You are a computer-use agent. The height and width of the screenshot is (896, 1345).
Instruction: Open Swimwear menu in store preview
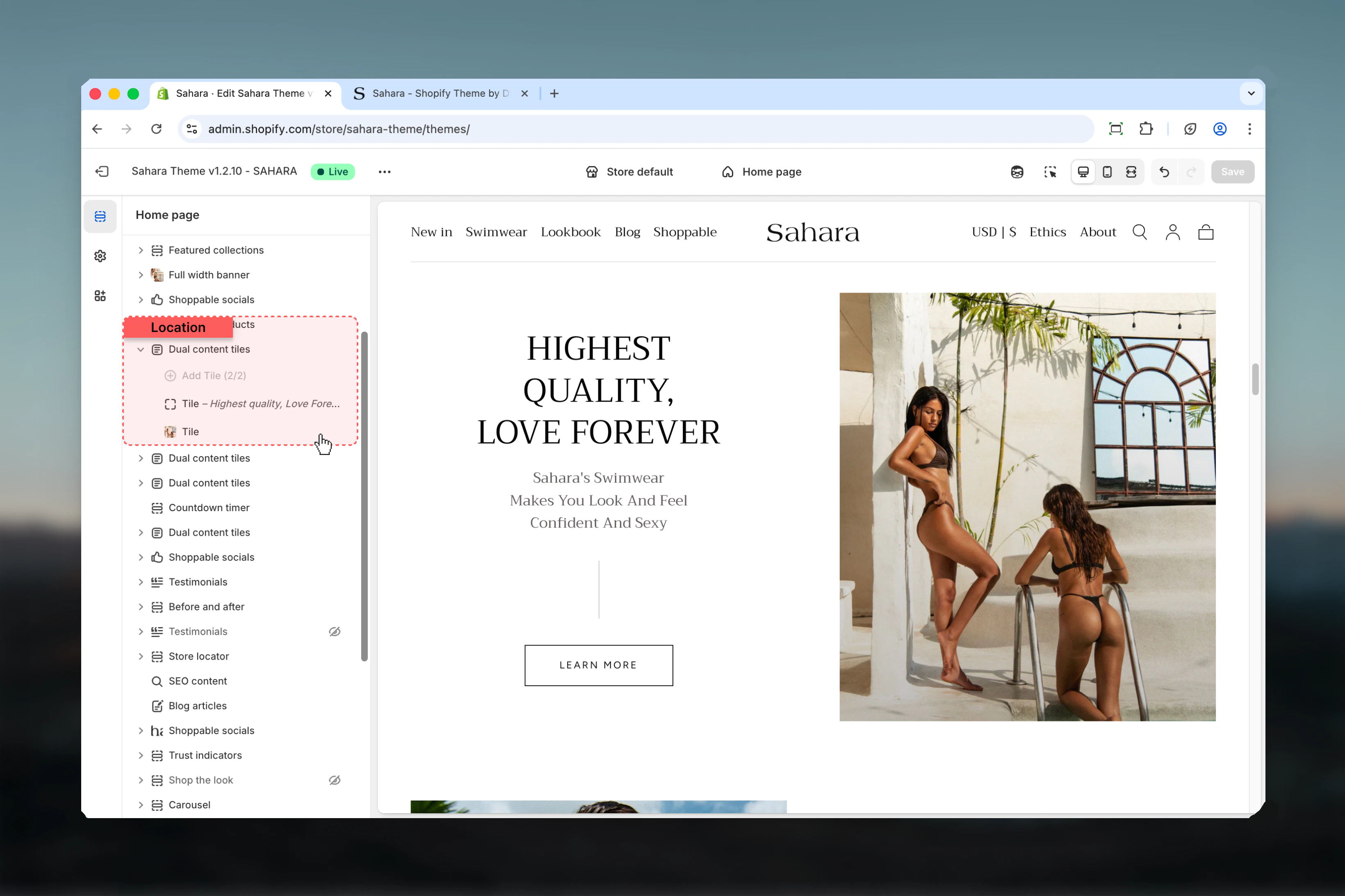click(x=496, y=232)
